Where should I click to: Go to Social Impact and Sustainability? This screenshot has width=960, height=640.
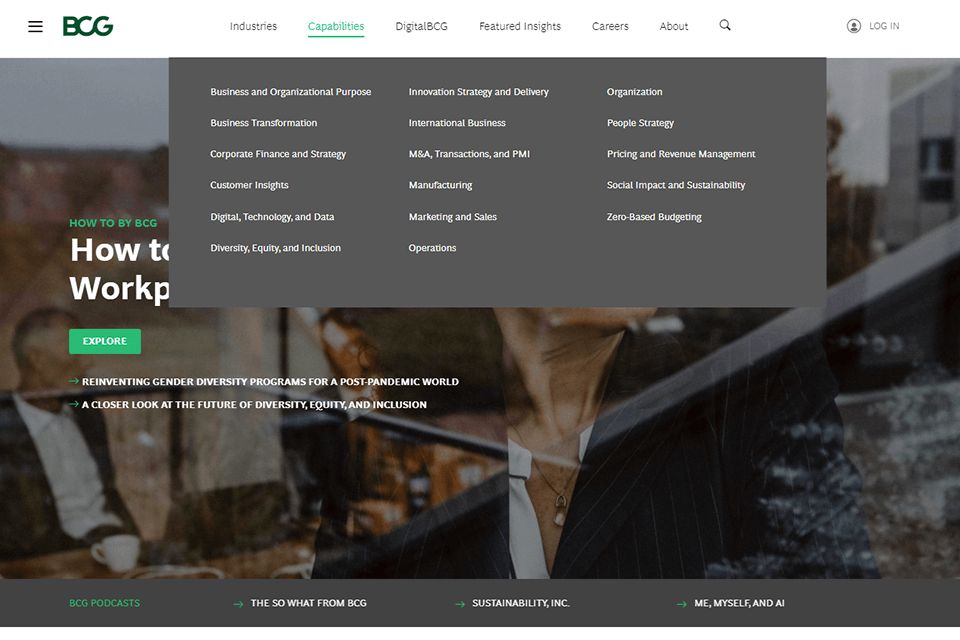pyautogui.click(x=676, y=185)
